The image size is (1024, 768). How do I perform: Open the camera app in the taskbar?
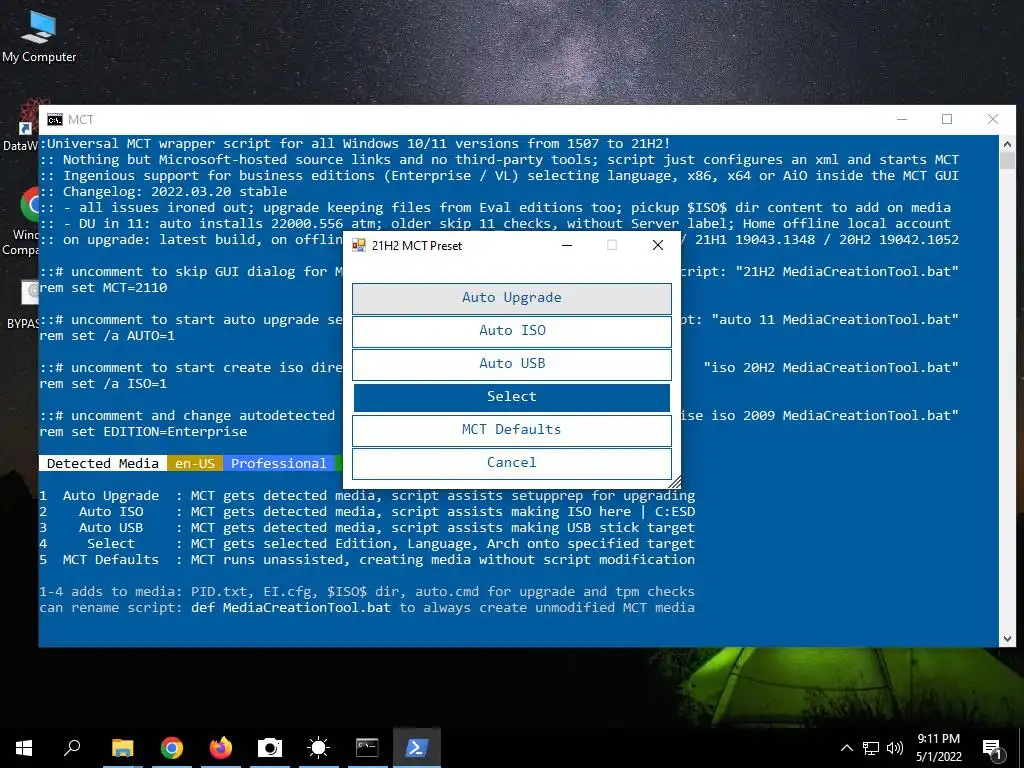coord(270,748)
